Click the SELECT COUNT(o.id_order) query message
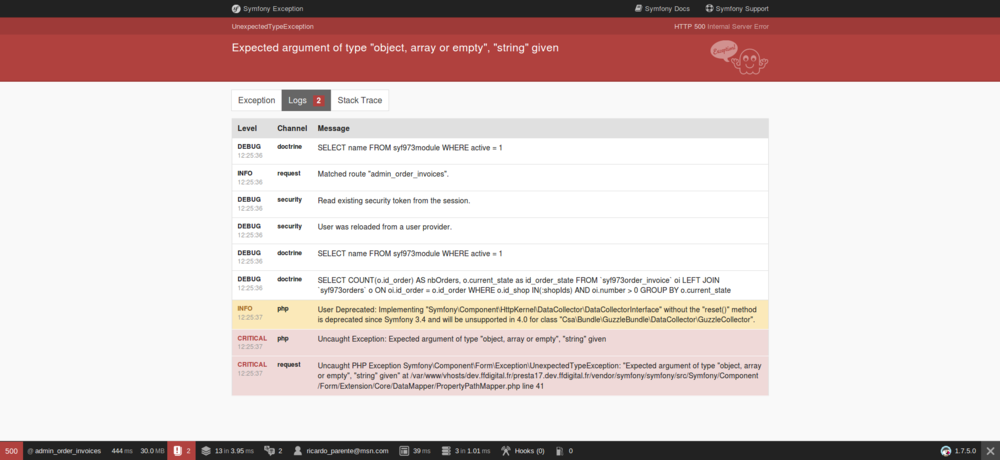The width and height of the screenshot is (1000, 460). click(524, 285)
